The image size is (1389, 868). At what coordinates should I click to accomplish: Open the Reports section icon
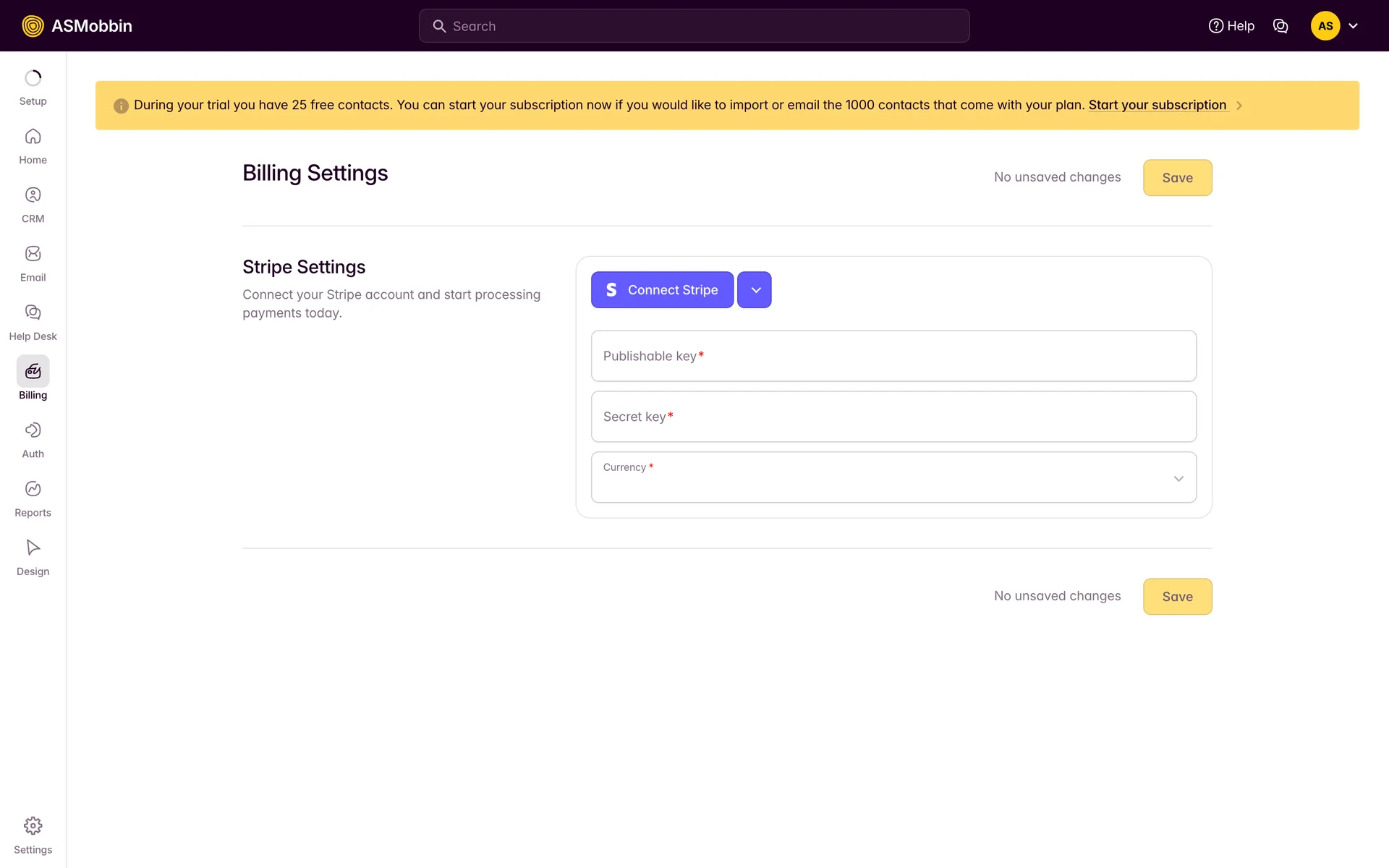pyautogui.click(x=33, y=489)
